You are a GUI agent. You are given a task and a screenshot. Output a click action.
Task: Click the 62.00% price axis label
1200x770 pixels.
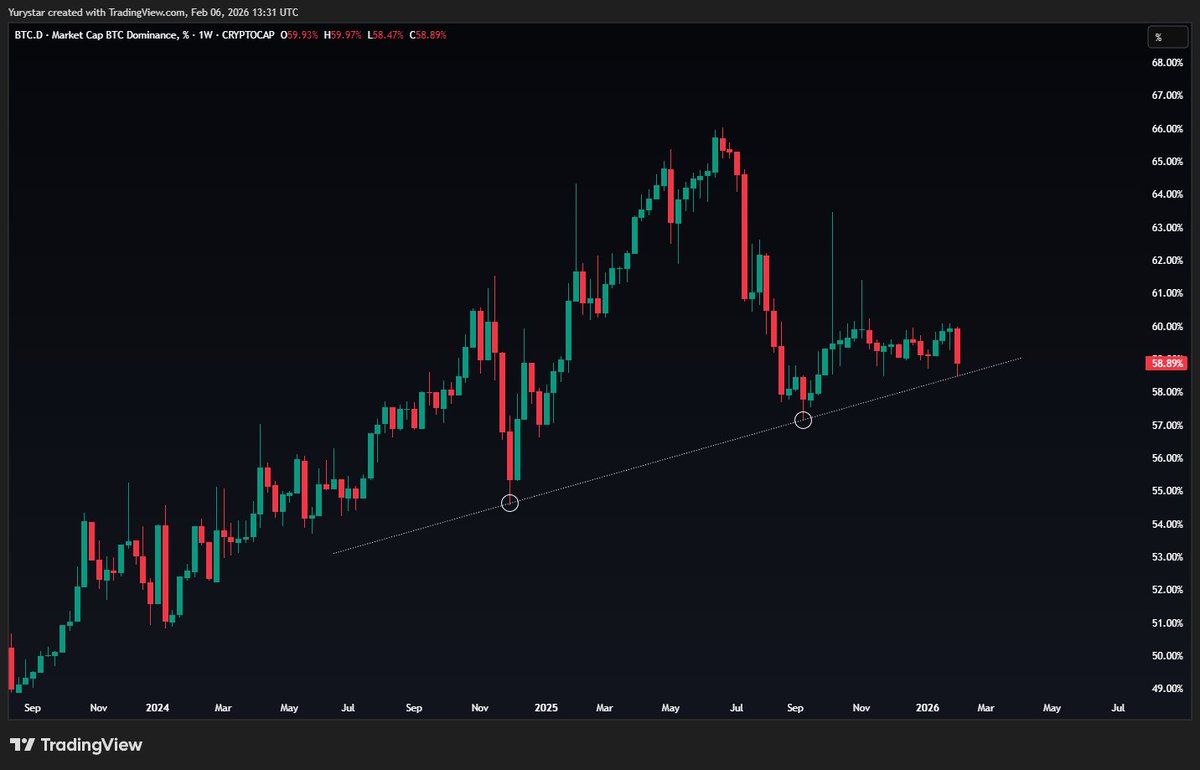tap(1168, 260)
